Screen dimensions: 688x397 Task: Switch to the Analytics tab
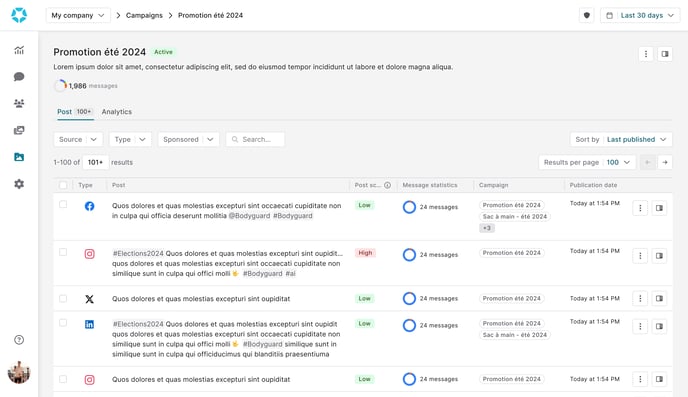pos(117,112)
